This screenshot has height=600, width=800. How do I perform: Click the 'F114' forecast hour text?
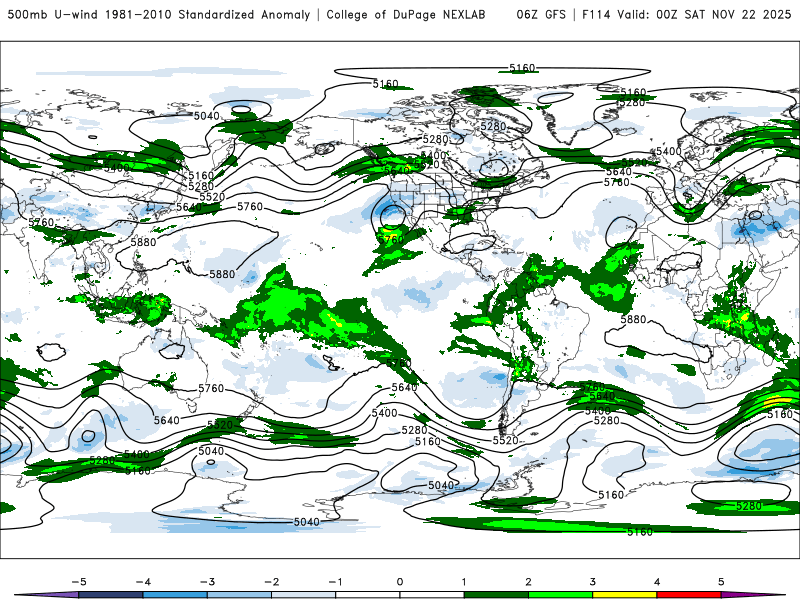point(596,14)
